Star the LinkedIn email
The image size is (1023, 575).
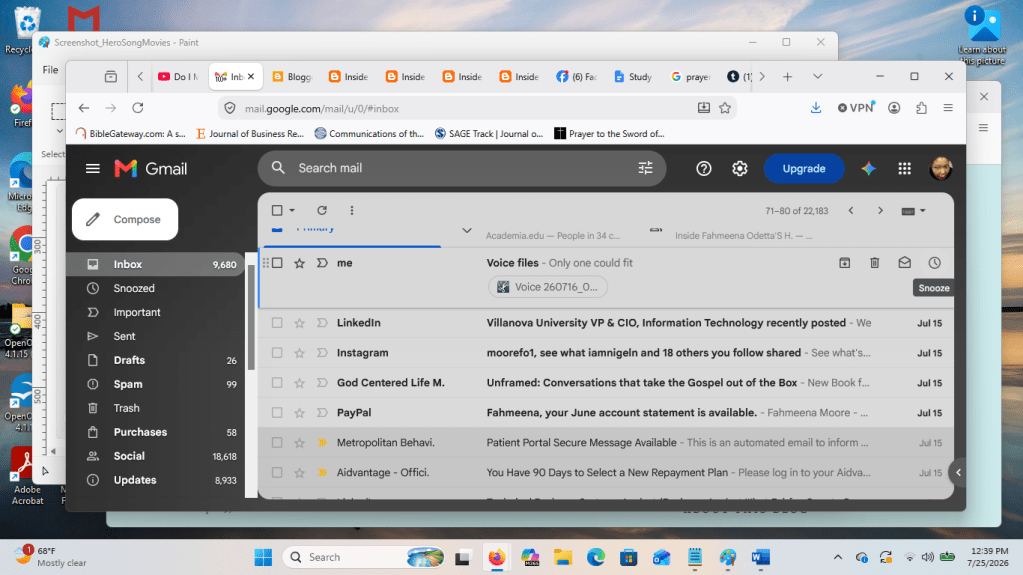point(299,323)
